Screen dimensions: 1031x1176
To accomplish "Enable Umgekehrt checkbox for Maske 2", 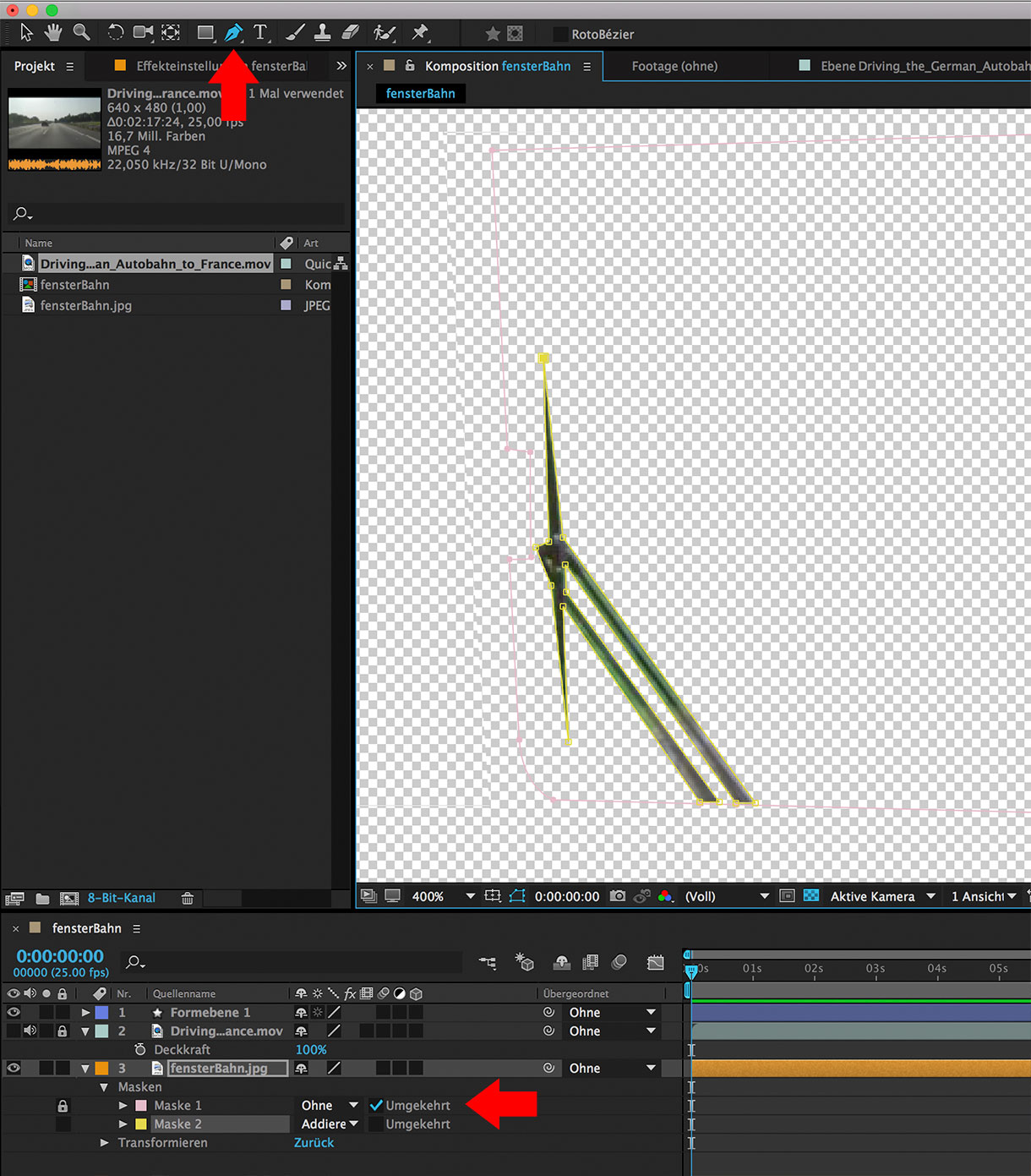I will point(376,1124).
